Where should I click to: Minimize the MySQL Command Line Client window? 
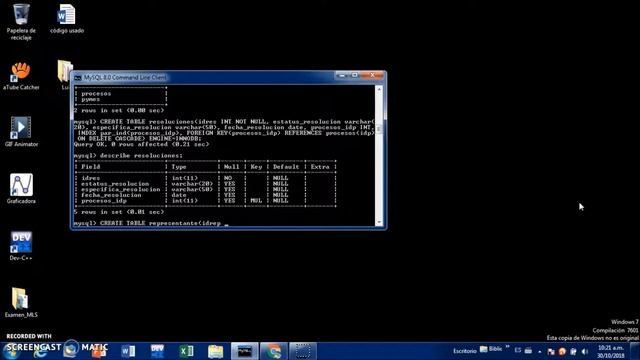(342, 76)
